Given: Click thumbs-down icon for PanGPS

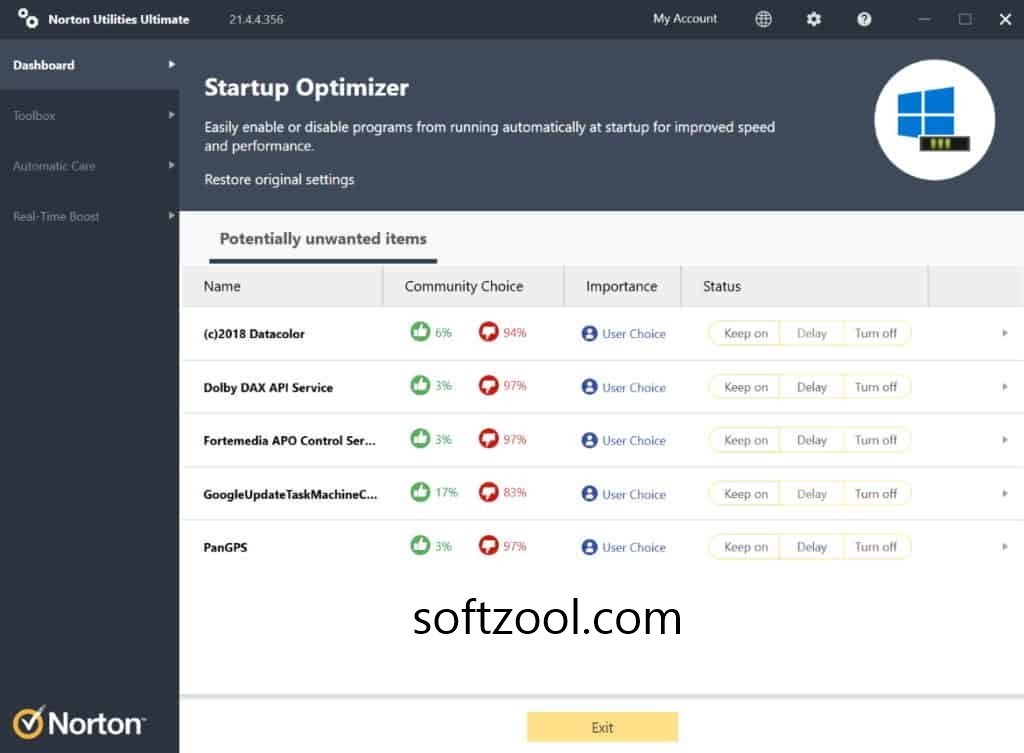Looking at the screenshot, I should click(488, 546).
